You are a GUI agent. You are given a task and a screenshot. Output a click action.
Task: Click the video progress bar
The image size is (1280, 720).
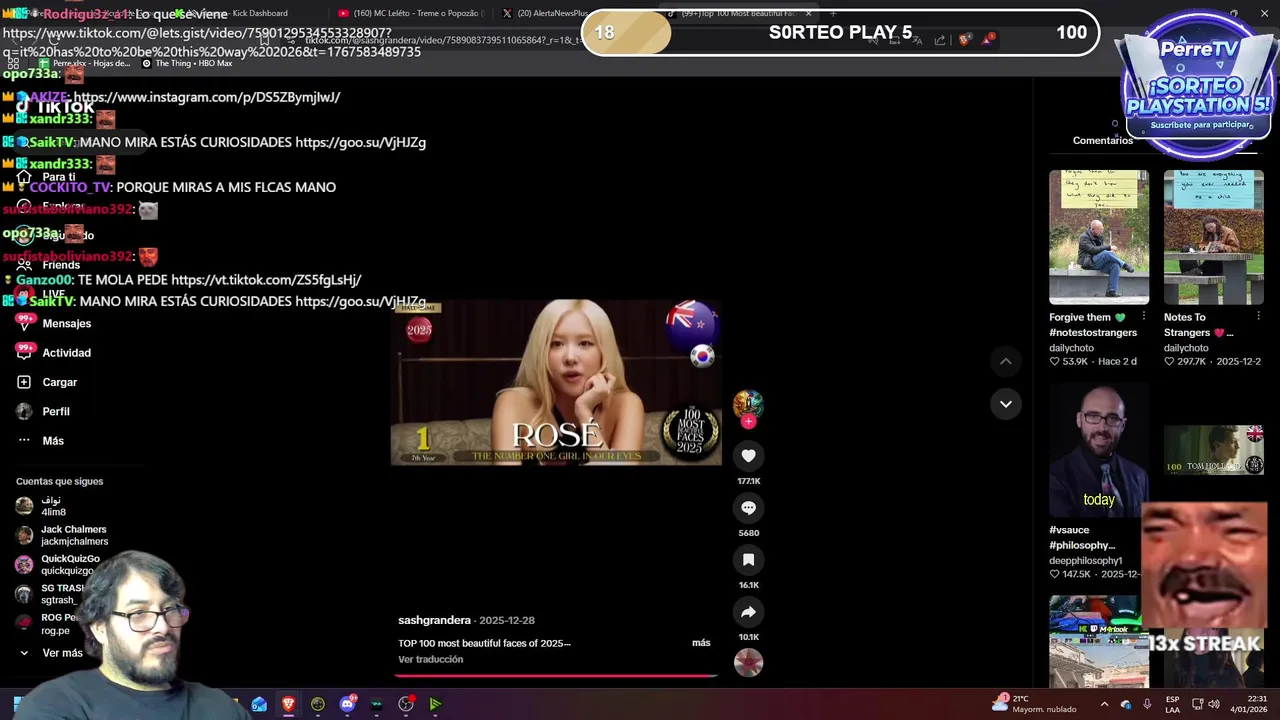tap(555, 676)
